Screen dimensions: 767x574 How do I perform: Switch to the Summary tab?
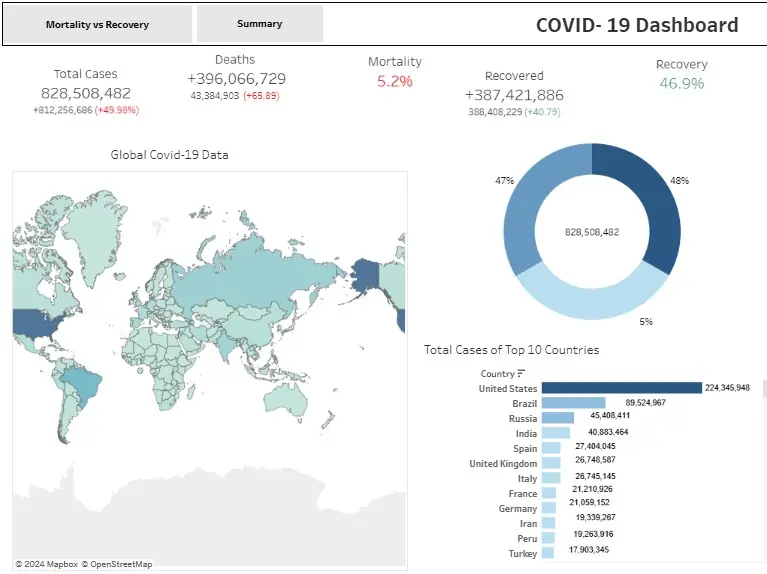(x=259, y=24)
